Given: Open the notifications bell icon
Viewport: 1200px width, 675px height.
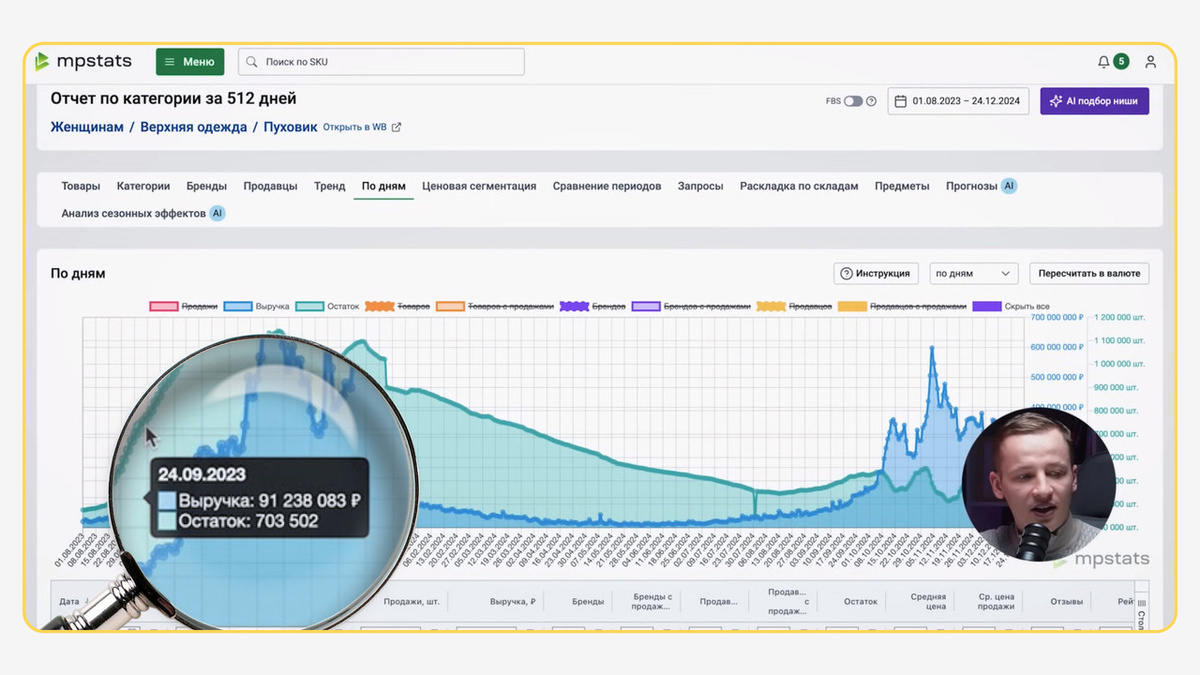Looking at the screenshot, I should point(1103,62).
